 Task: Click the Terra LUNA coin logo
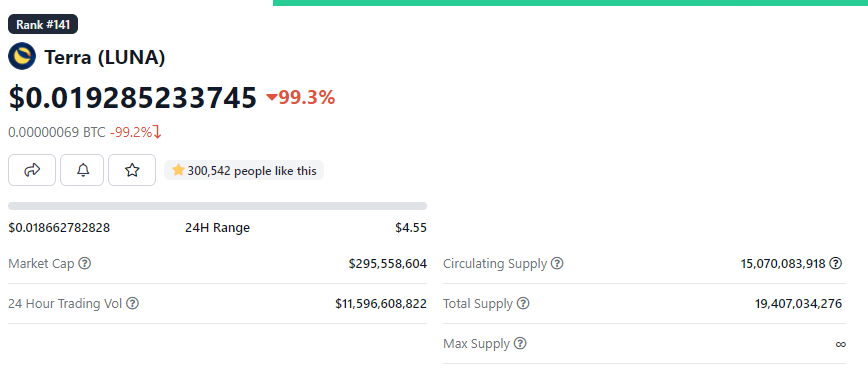22,57
